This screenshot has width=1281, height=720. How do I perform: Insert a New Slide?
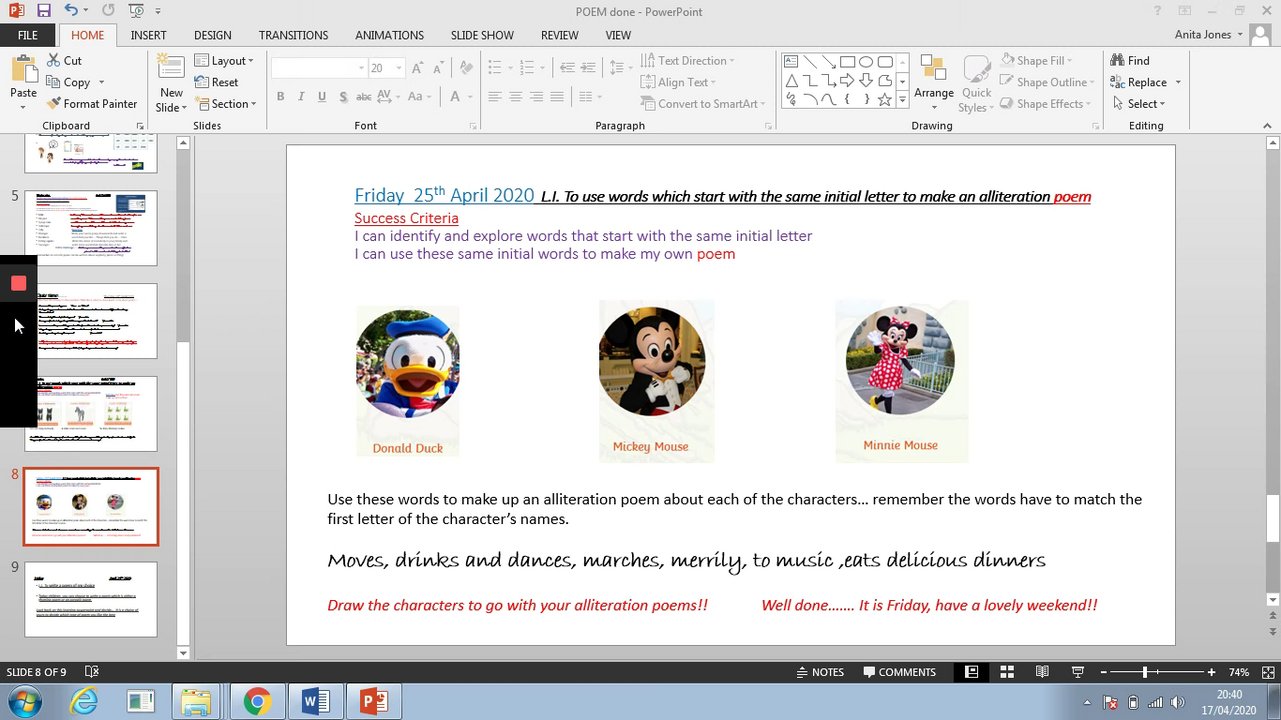click(171, 84)
